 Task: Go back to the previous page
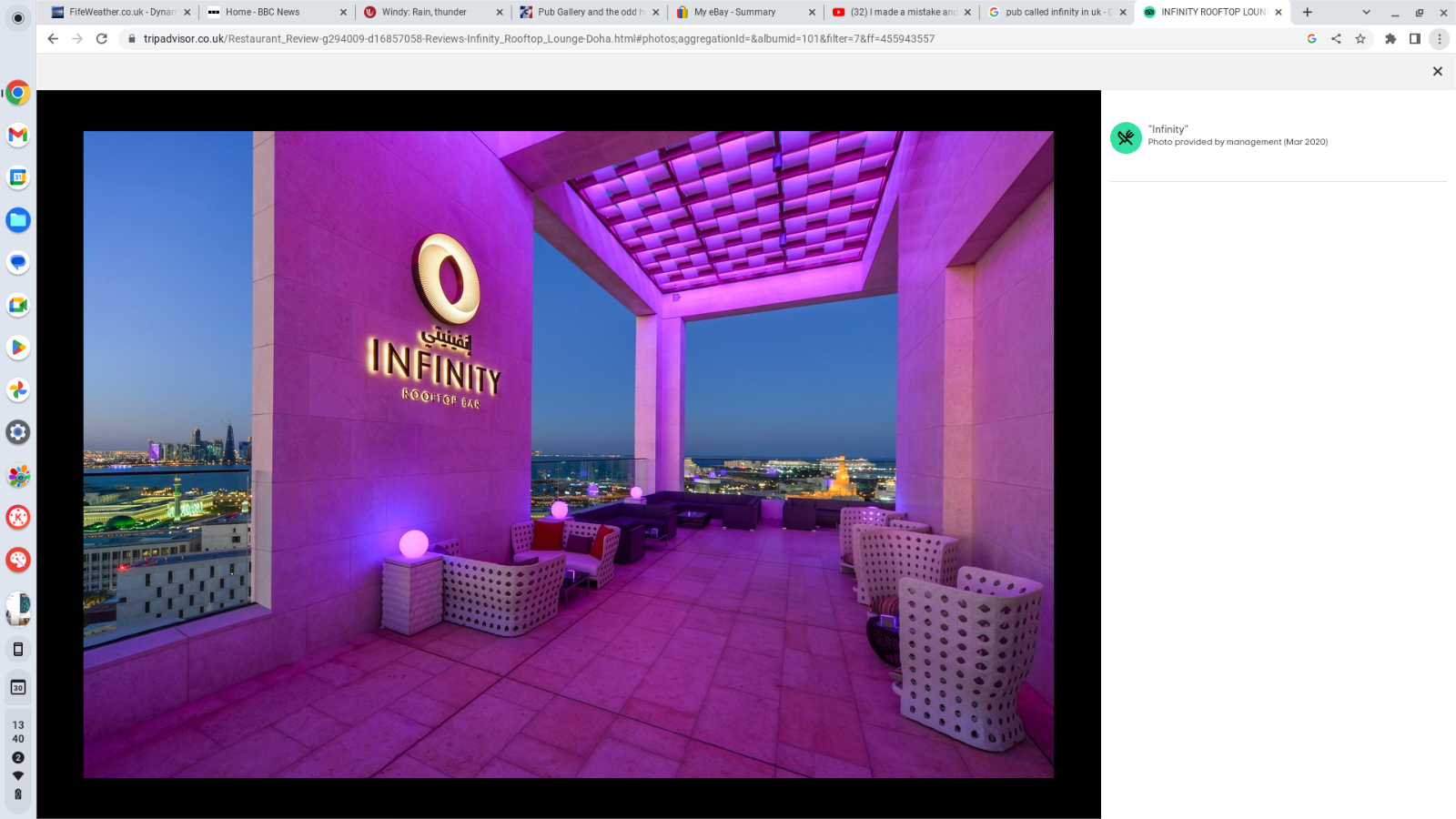click(53, 38)
